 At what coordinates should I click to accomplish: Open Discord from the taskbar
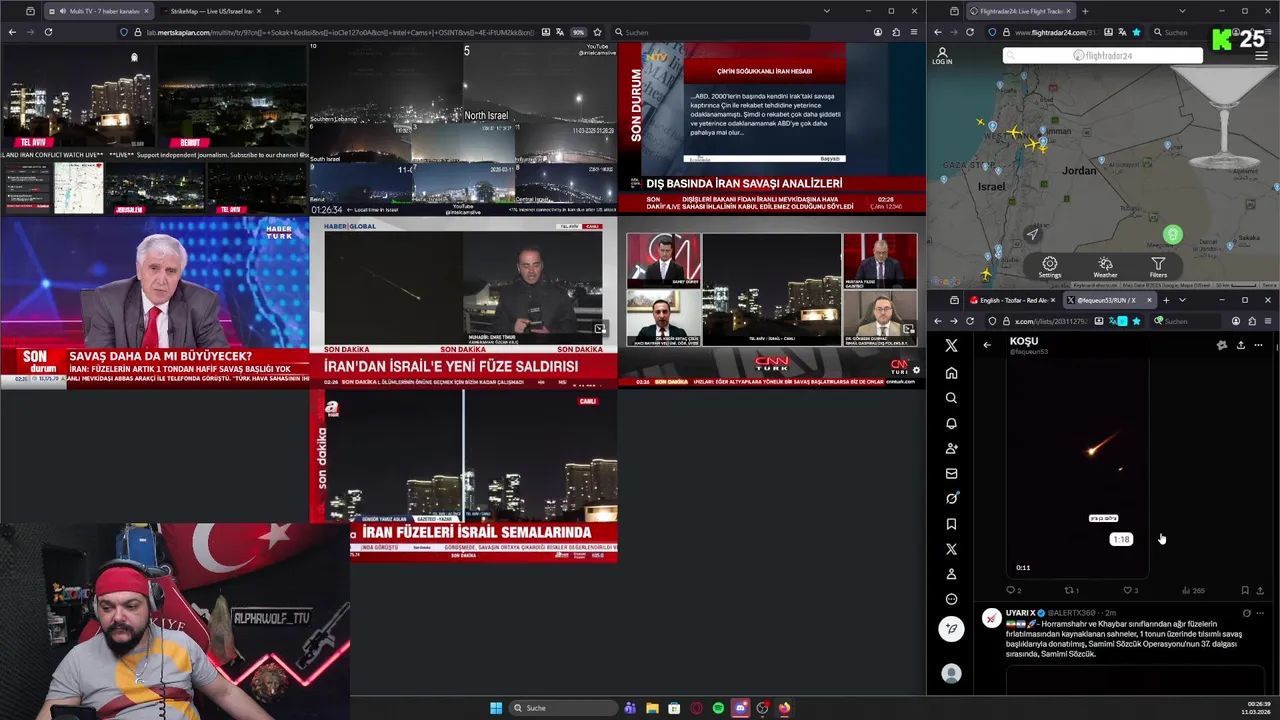[x=740, y=708]
